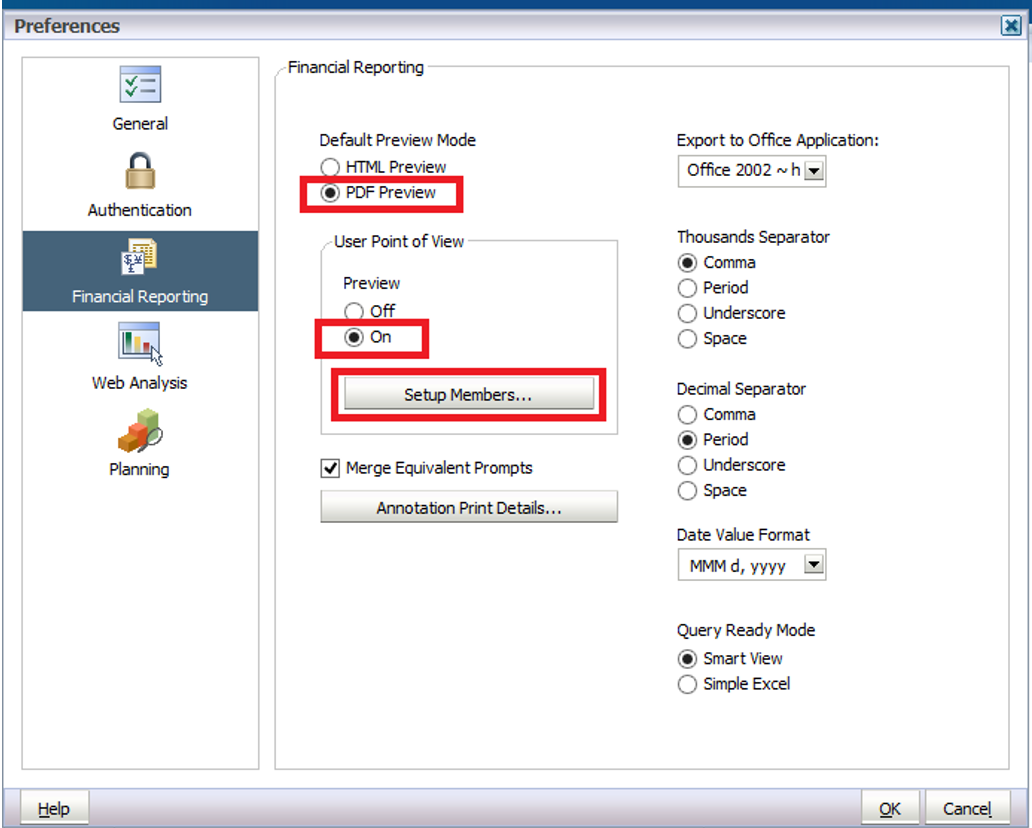1032x828 pixels.
Task: Select the Planning cubes icon
Action: pos(140,430)
